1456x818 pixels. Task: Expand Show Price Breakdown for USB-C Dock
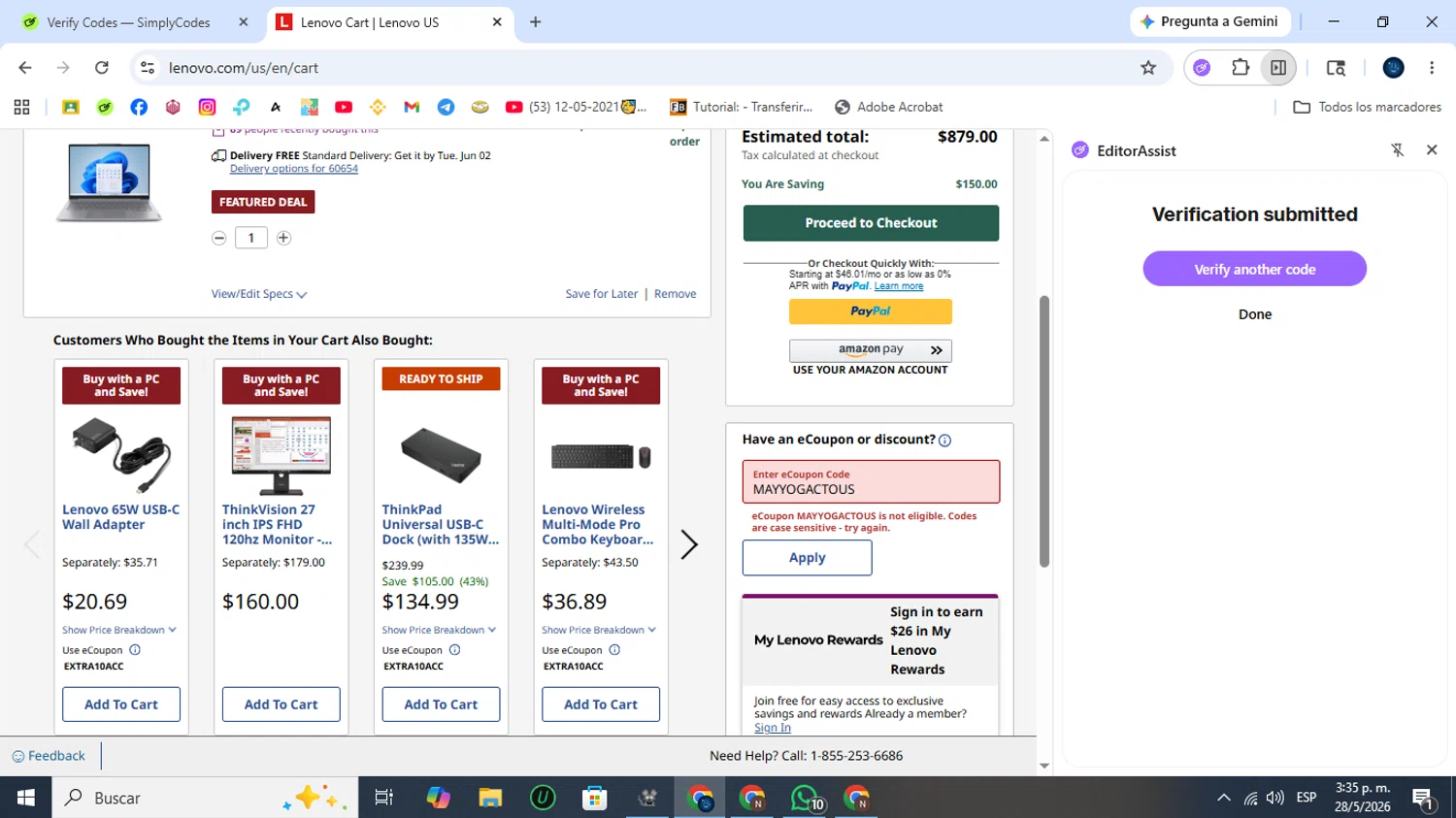click(439, 630)
